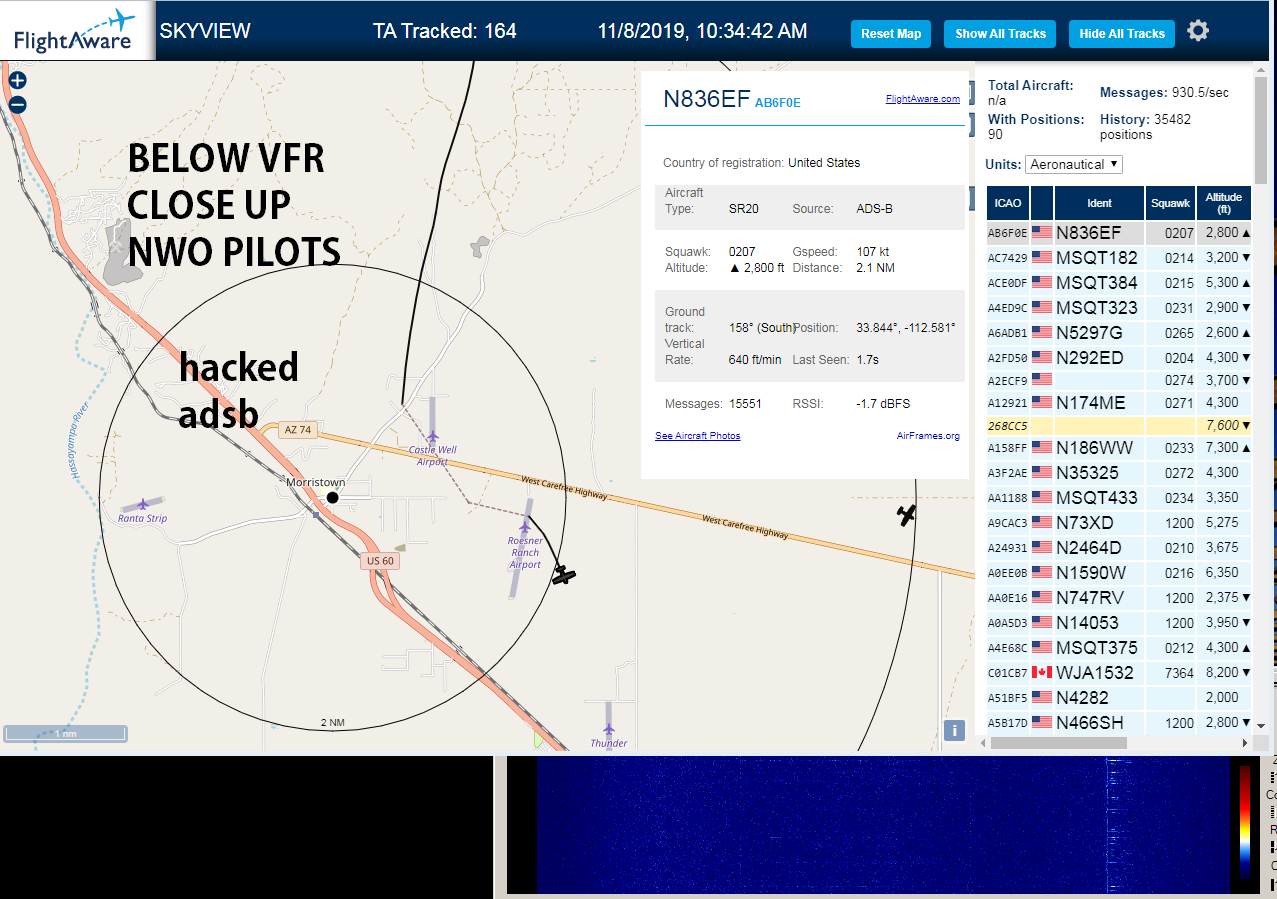Select the N73XD aircraft row
Image resolution: width=1277 pixels, height=899 pixels.
tap(1118, 522)
